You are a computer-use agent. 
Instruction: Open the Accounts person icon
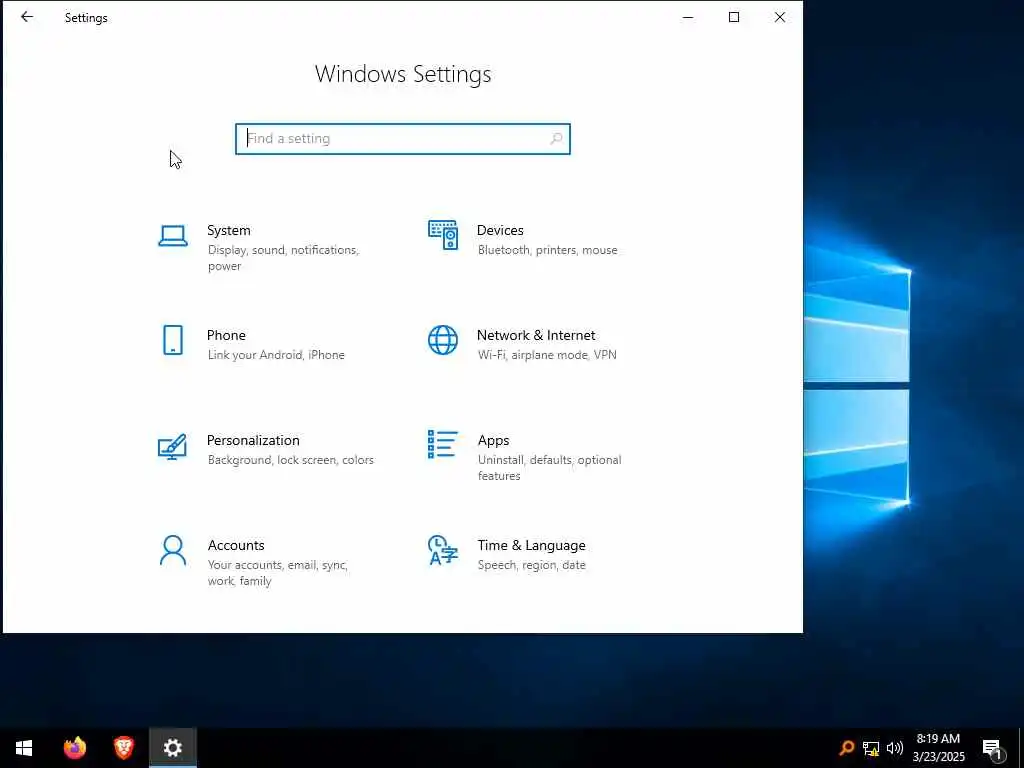click(x=173, y=551)
